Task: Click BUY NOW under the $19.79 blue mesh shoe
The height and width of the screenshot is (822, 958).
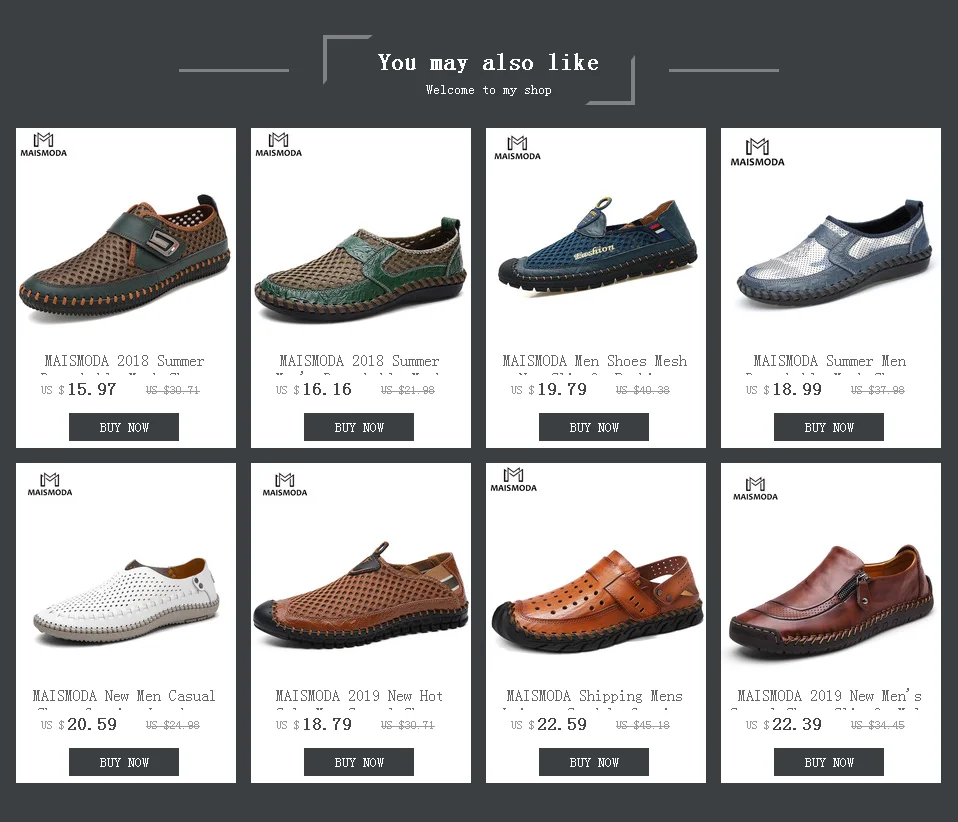Action: tap(594, 427)
